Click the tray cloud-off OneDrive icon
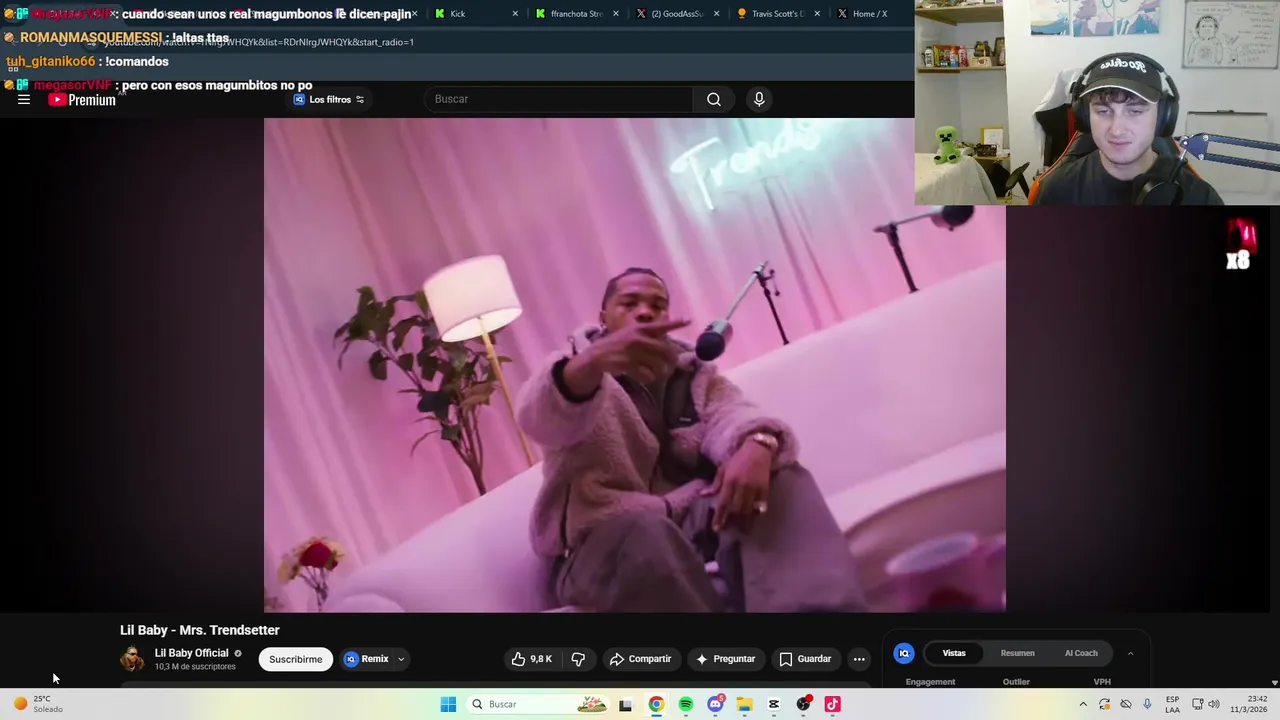1280x720 pixels. pyautogui.click(x=1126, y=704)
